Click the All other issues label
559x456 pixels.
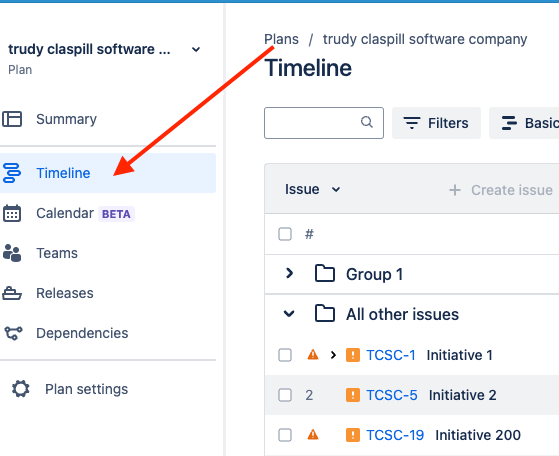402,314
